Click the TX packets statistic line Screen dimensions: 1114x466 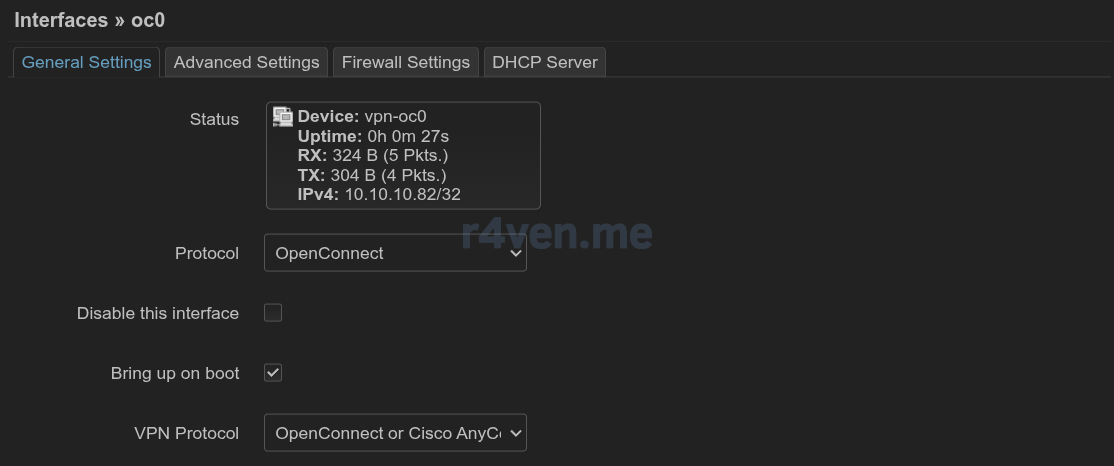[372, 175]
